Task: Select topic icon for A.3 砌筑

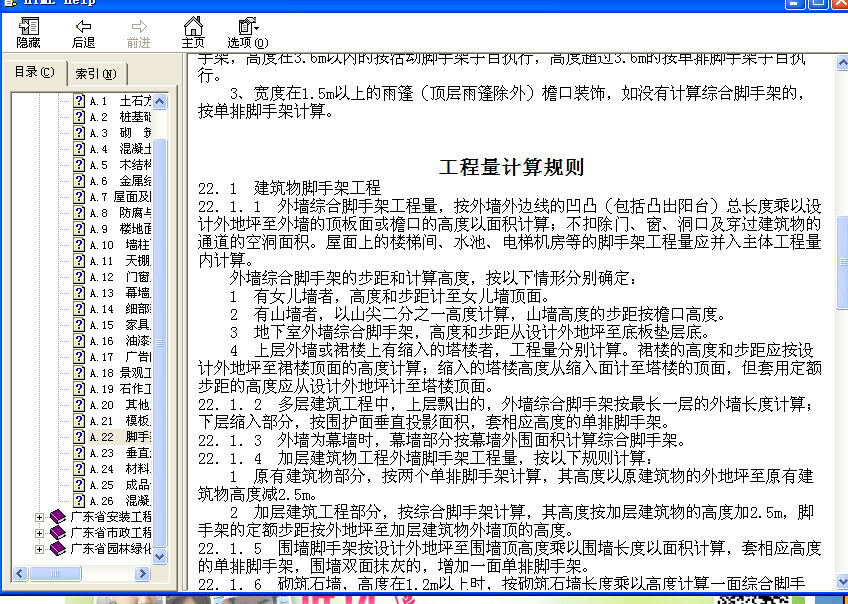Action: tap(79, 132)
